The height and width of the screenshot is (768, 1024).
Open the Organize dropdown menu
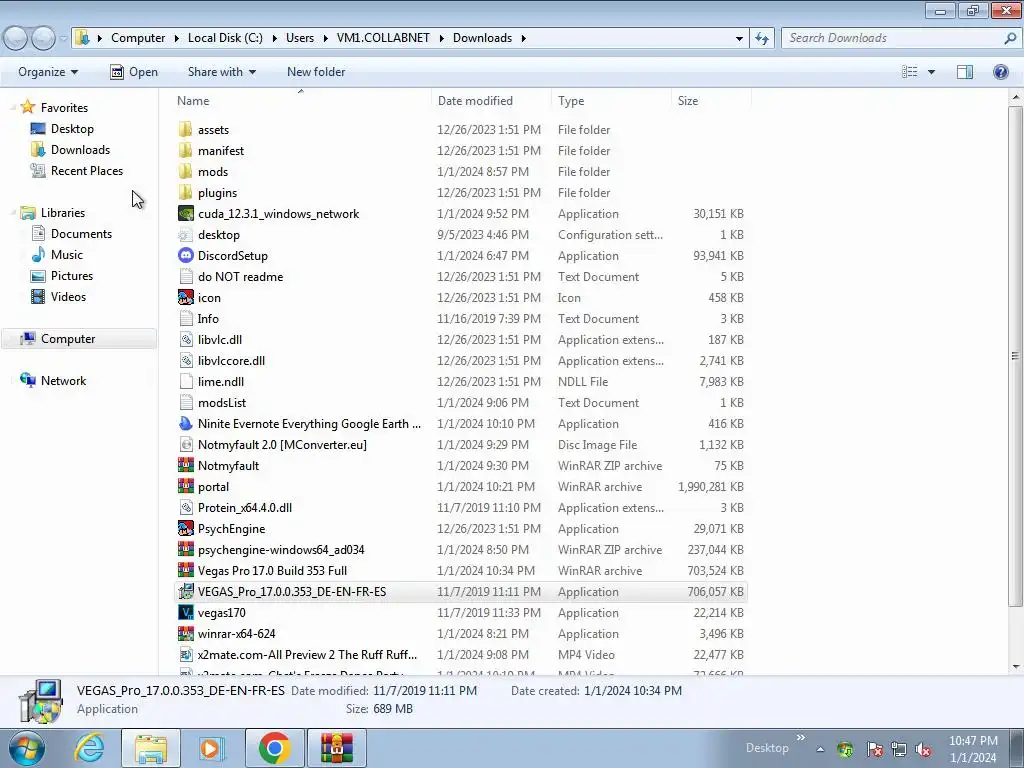point(48,72)
